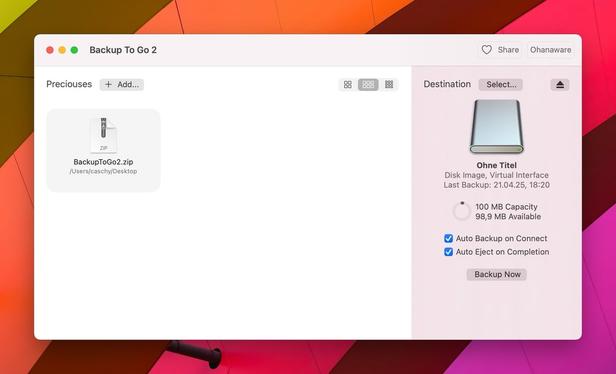Minimize the window with yellow button
The height and width of the screenshot is (374, 616).
click(62, 50)
